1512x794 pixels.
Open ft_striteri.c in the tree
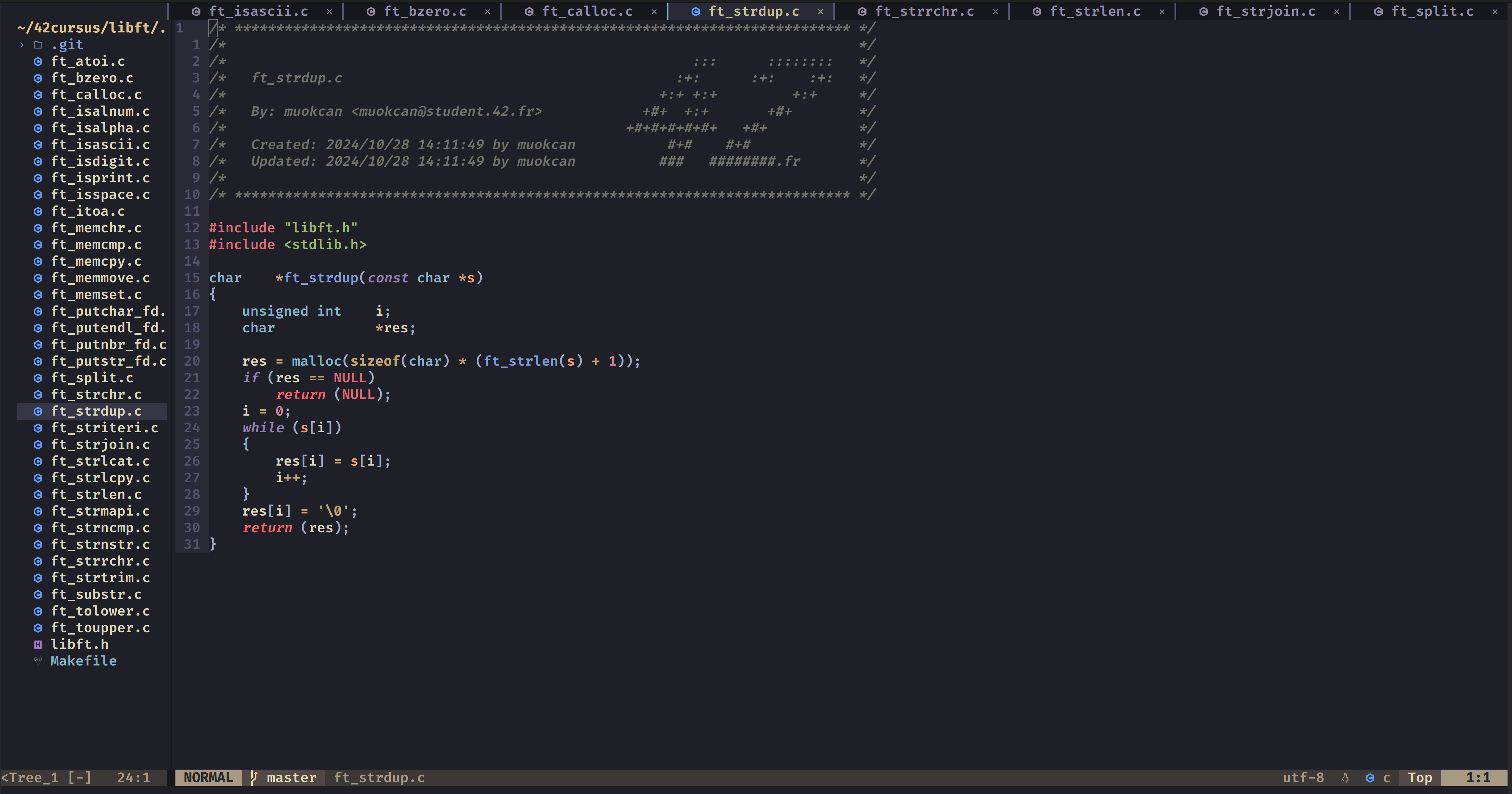pos(104,427)
